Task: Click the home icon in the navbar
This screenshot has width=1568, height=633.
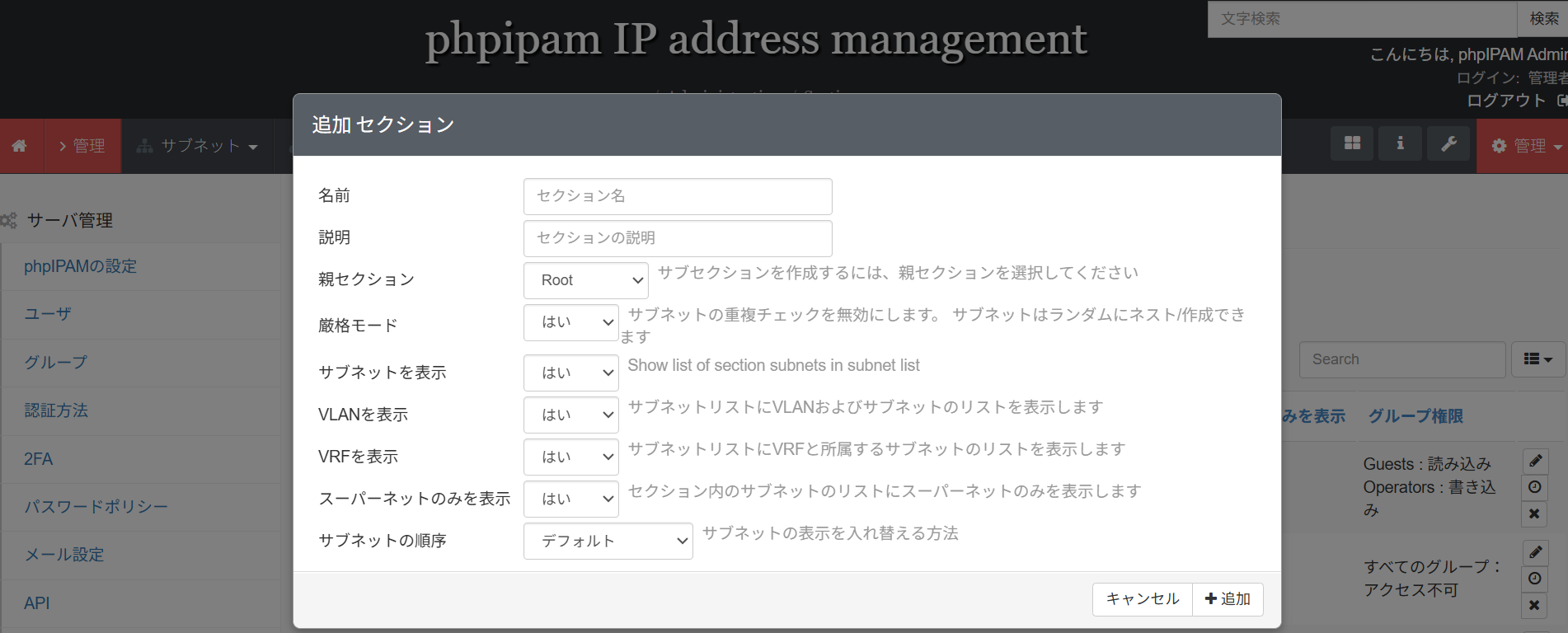Action: [x=19, y=146]
